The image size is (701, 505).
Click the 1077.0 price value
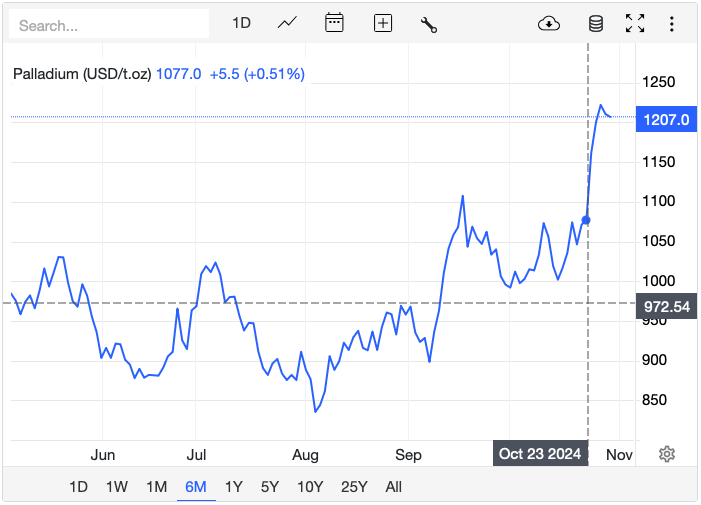click(178, 74)
